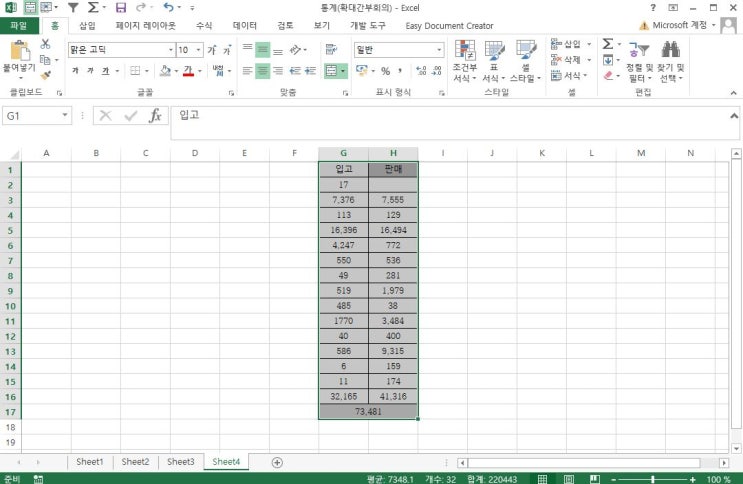Collapse the ribbon with the chevron

click(x=734, y=93)
